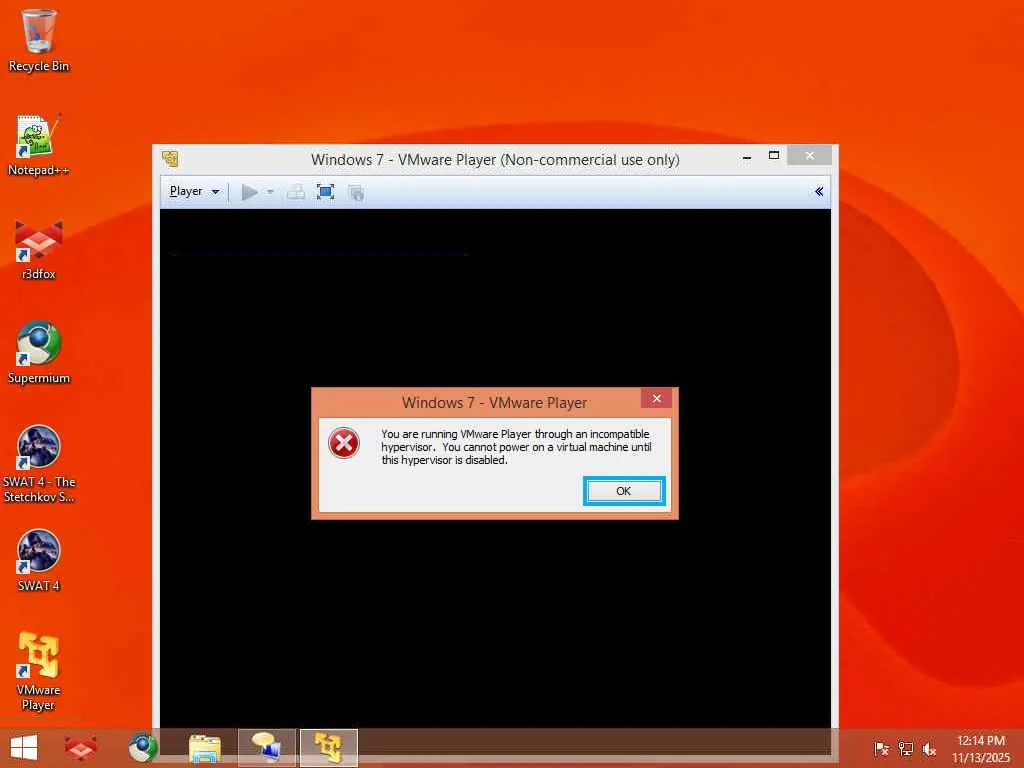Open the Player menu dropdown

pyautogui.click(x=194, y=191)
